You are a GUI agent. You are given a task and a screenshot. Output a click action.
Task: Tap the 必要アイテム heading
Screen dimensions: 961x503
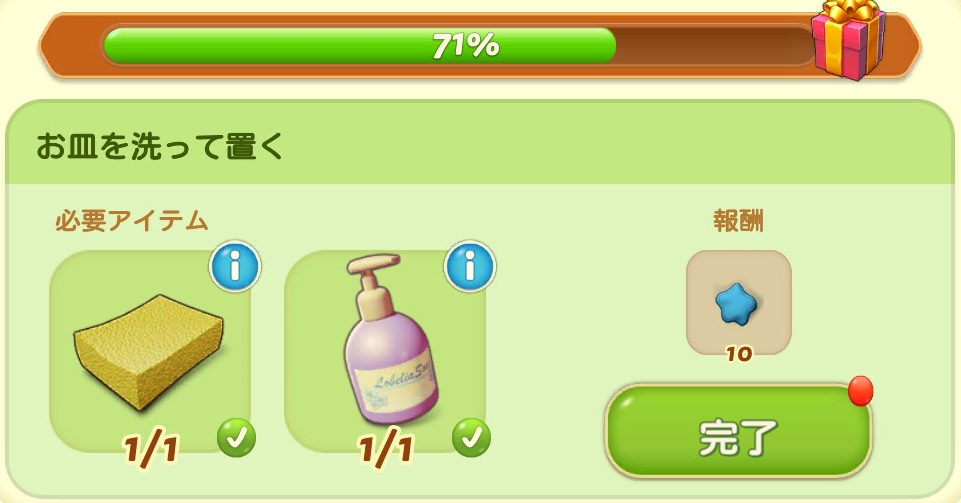click(132, 221)
